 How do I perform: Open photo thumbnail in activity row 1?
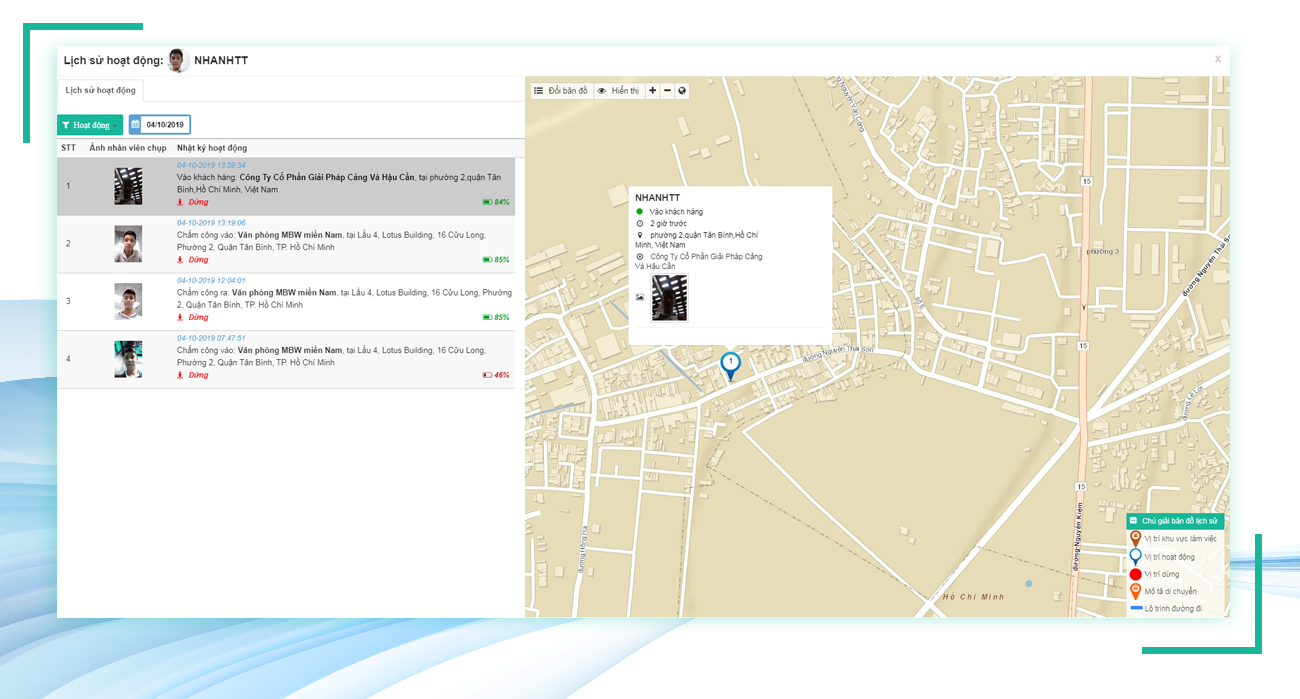pyautogui.click(x=128, y=186)
